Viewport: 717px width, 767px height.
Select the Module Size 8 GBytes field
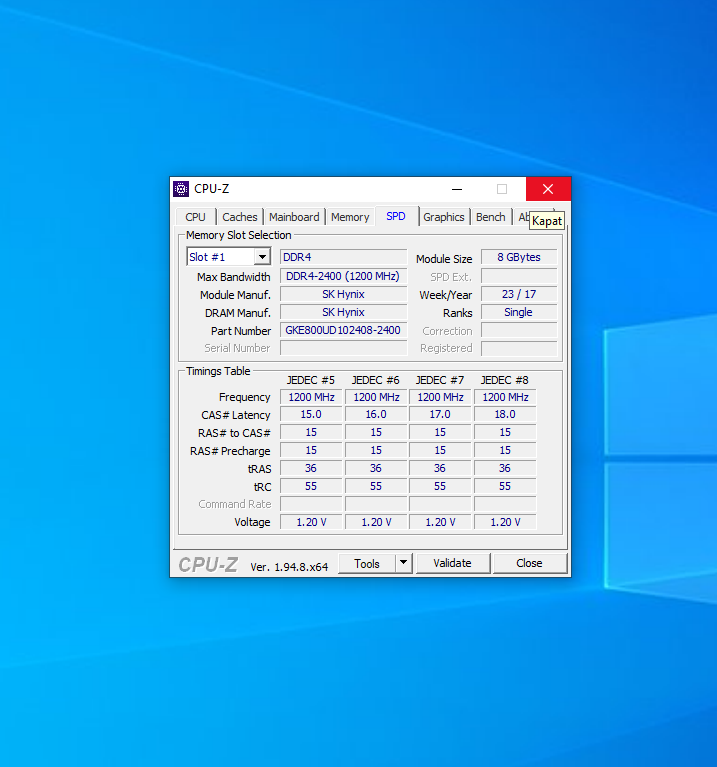pos(519,257)
